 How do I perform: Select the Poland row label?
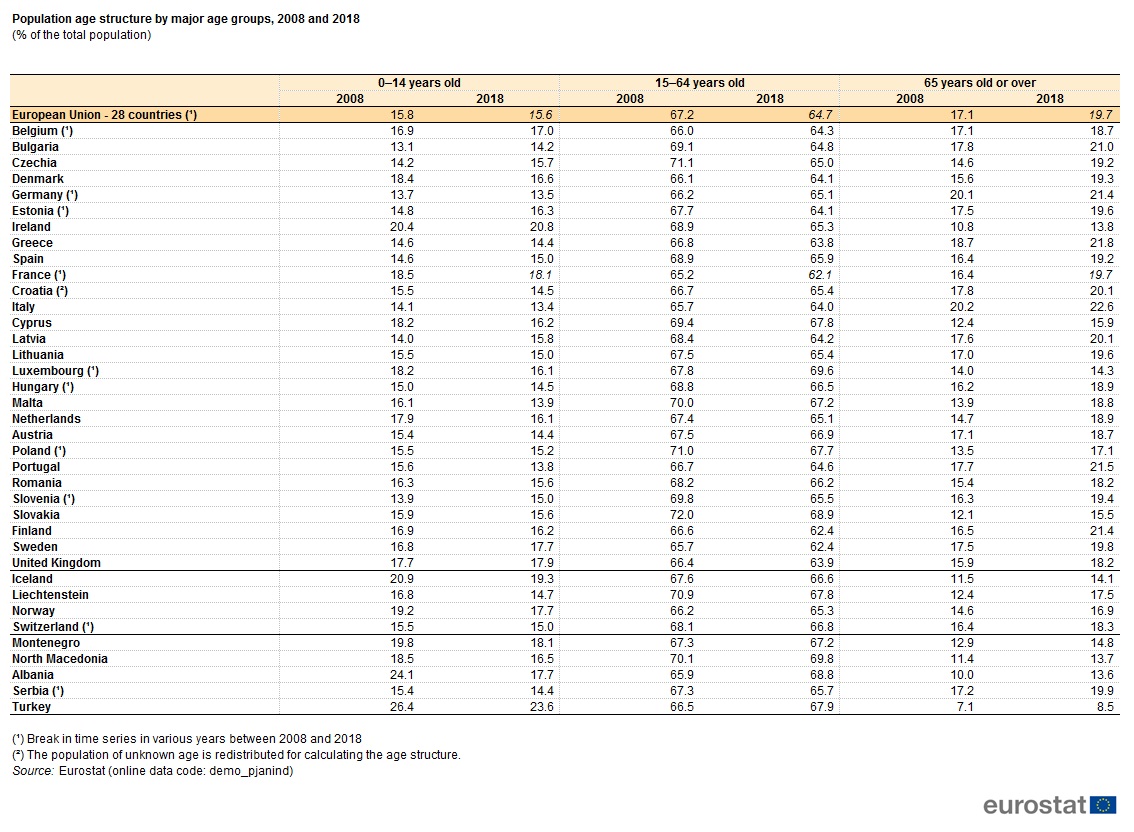pos(39,451)
